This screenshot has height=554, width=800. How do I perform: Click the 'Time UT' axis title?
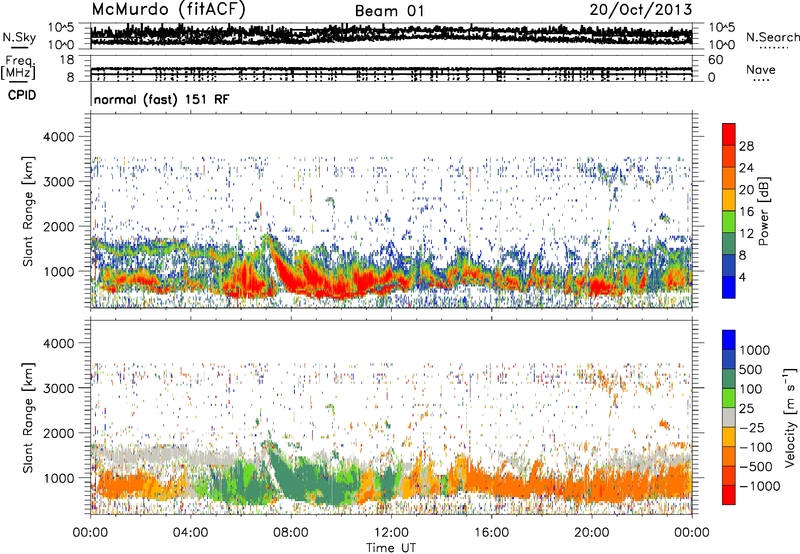(x=391, y=547)
